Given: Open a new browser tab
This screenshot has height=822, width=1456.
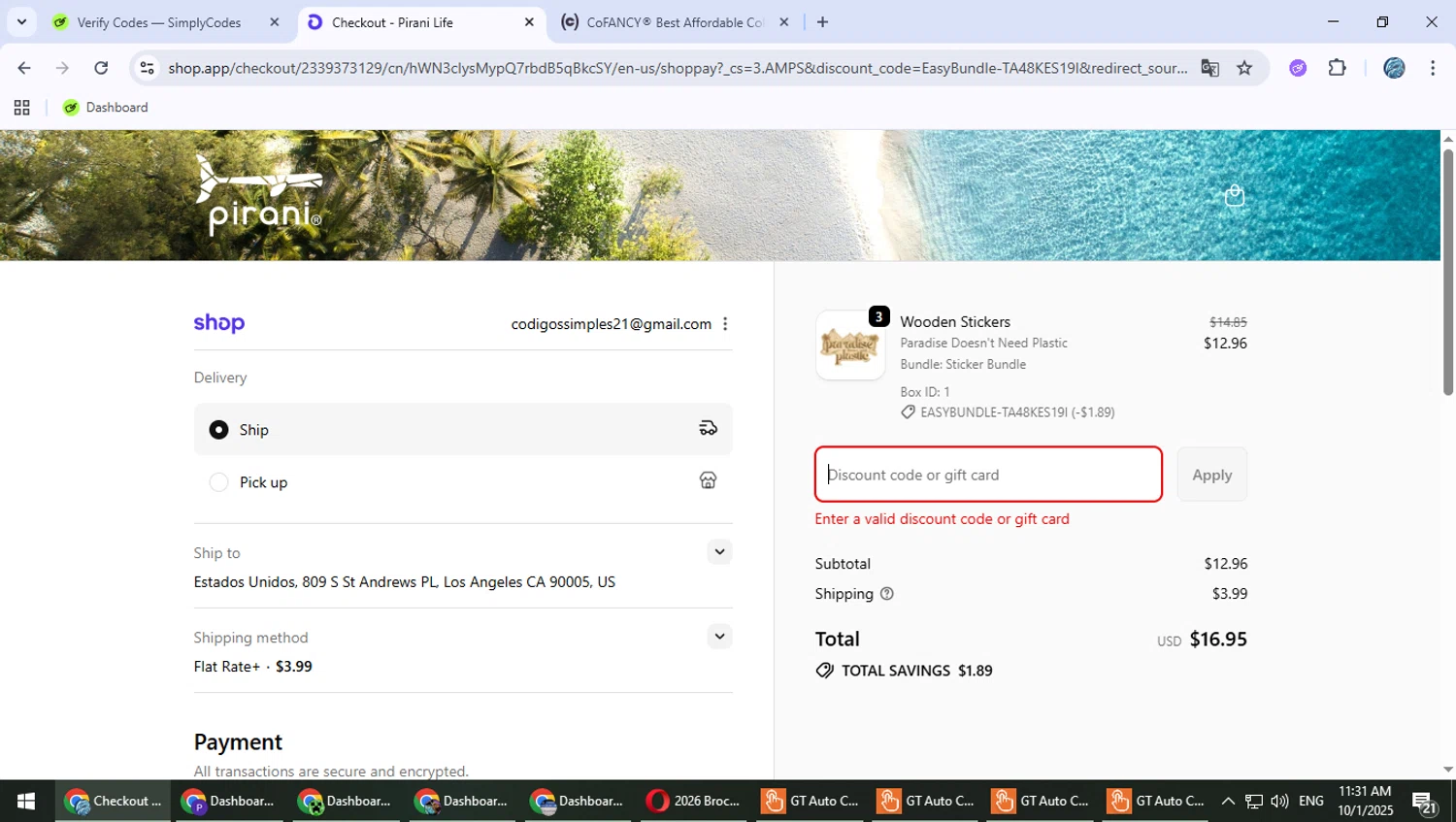Looking at the screenshot, I should 823,22.
